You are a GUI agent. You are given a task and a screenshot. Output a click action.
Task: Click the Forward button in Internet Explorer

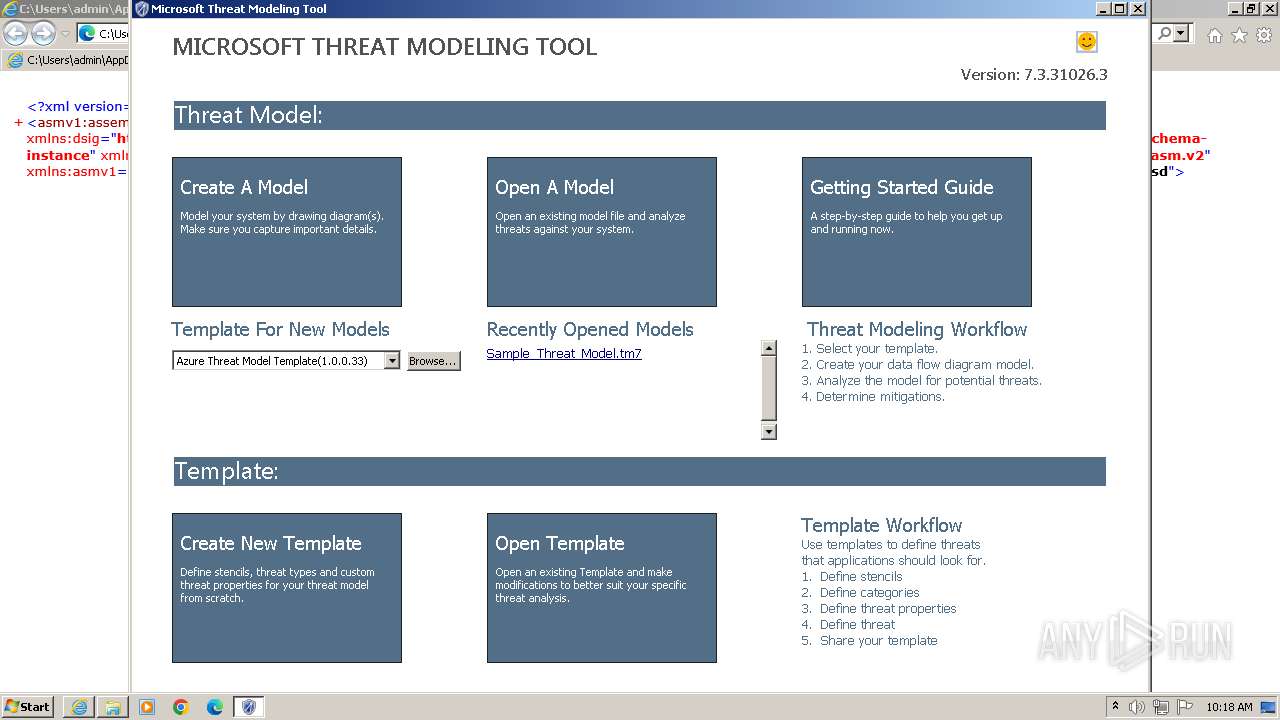pyautogui.click(x=43, y=33)
